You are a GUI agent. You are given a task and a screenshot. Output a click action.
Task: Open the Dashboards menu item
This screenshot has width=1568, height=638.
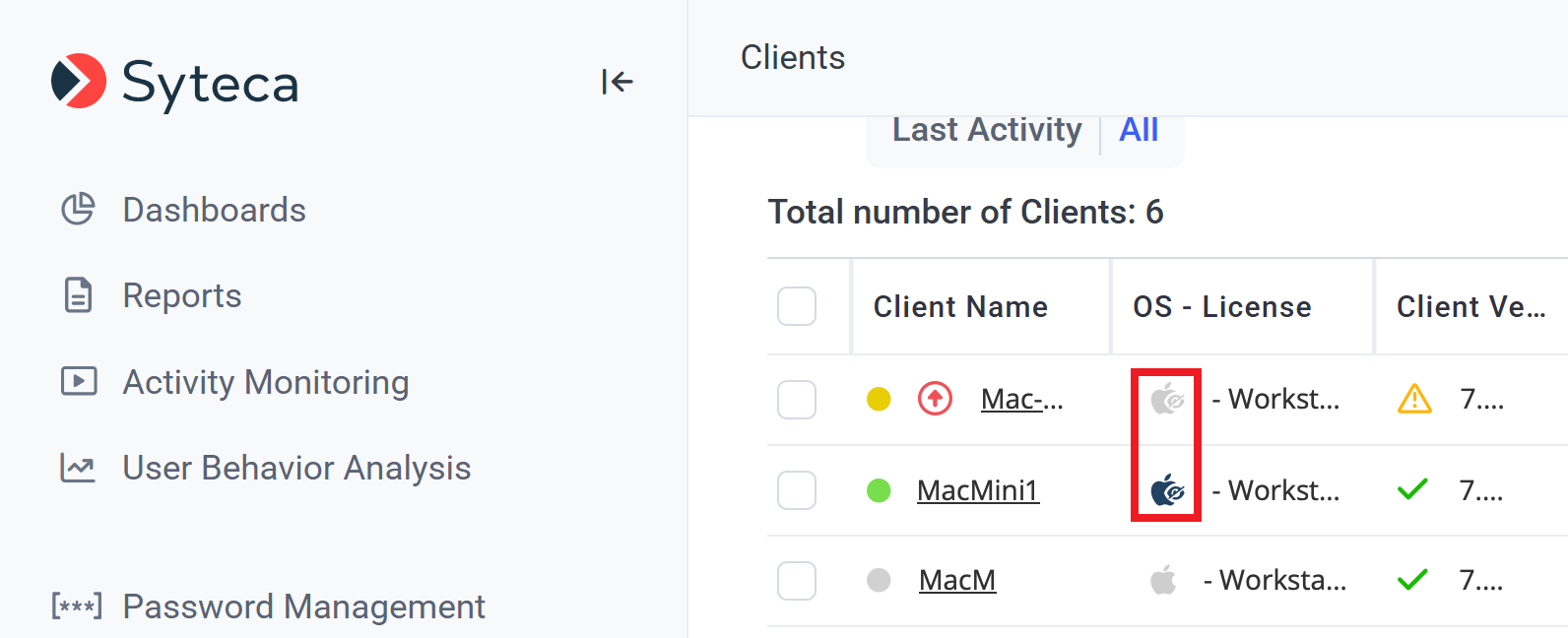pyautogui.click(x=214, y=210)
